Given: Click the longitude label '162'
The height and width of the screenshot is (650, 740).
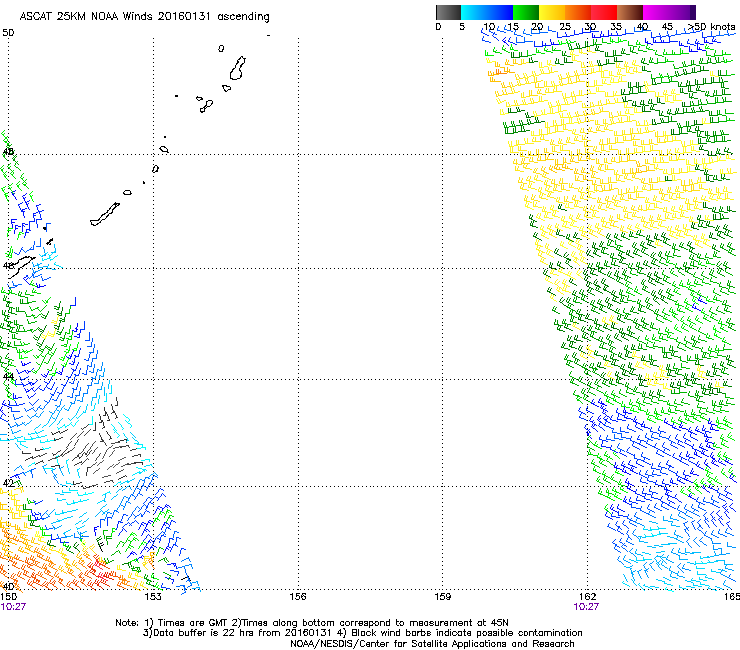Looking at the screenshot, I should [587, 597].
